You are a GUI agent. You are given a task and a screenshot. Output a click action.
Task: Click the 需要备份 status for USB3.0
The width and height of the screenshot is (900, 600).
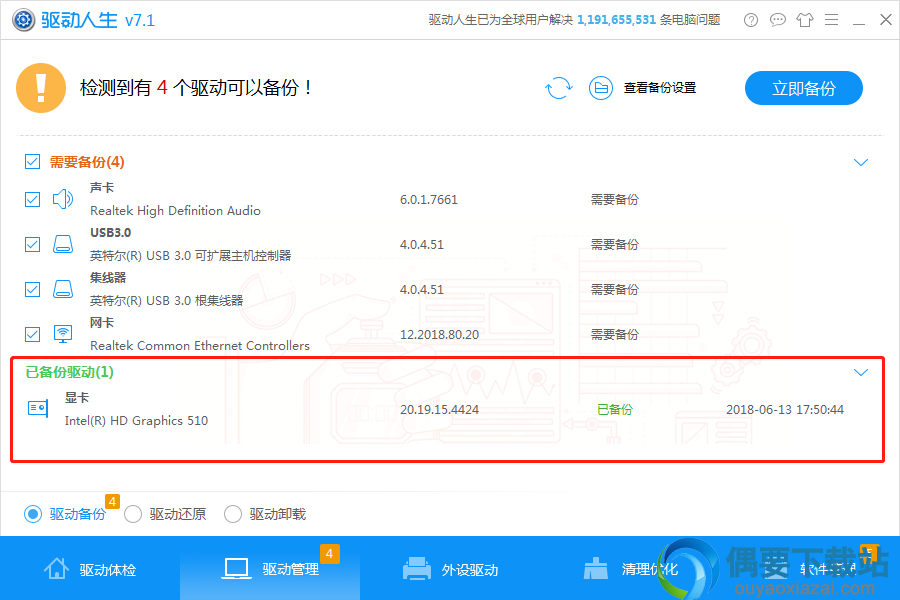pyautogui.click(x=615, y=245)
